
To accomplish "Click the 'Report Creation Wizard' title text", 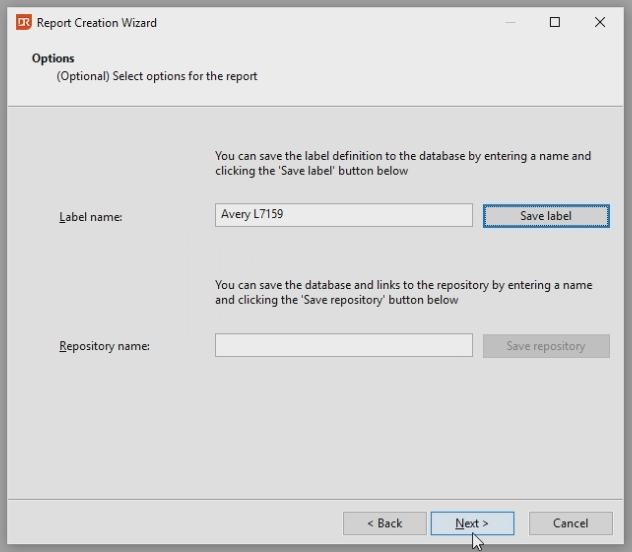I will [97, 22].
